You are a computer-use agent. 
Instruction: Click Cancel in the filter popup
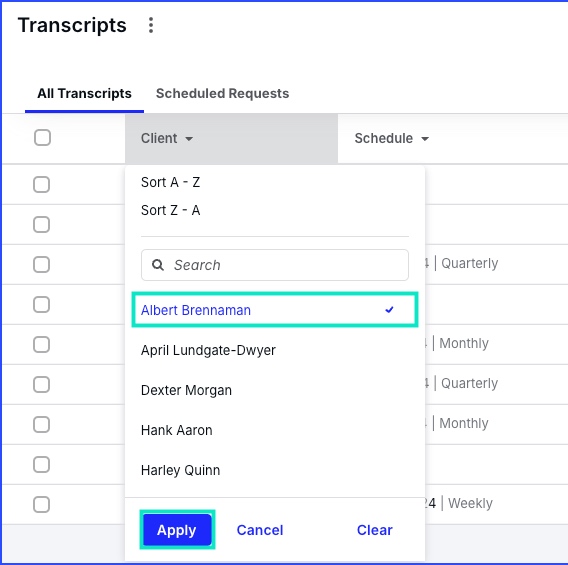260,530
